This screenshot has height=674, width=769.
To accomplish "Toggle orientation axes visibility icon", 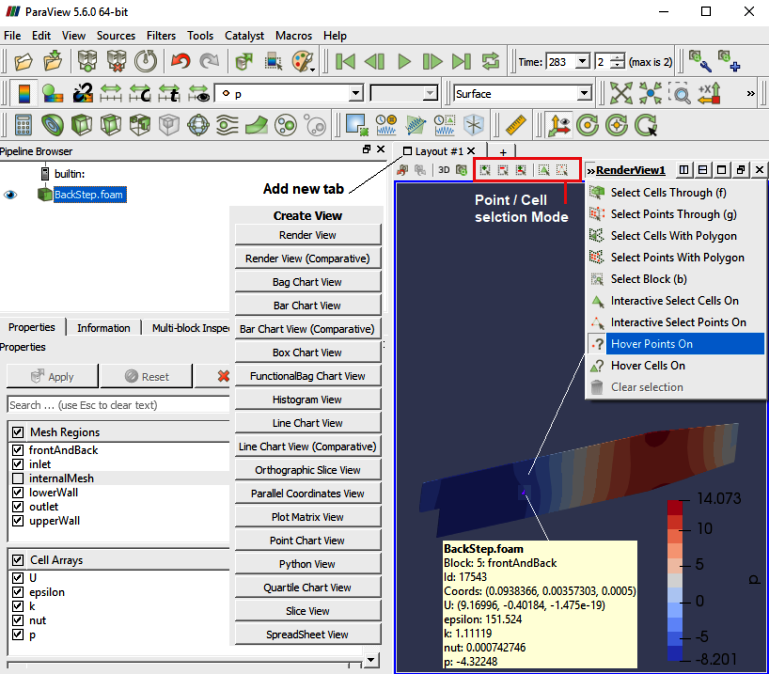I will tap(559, 125).
